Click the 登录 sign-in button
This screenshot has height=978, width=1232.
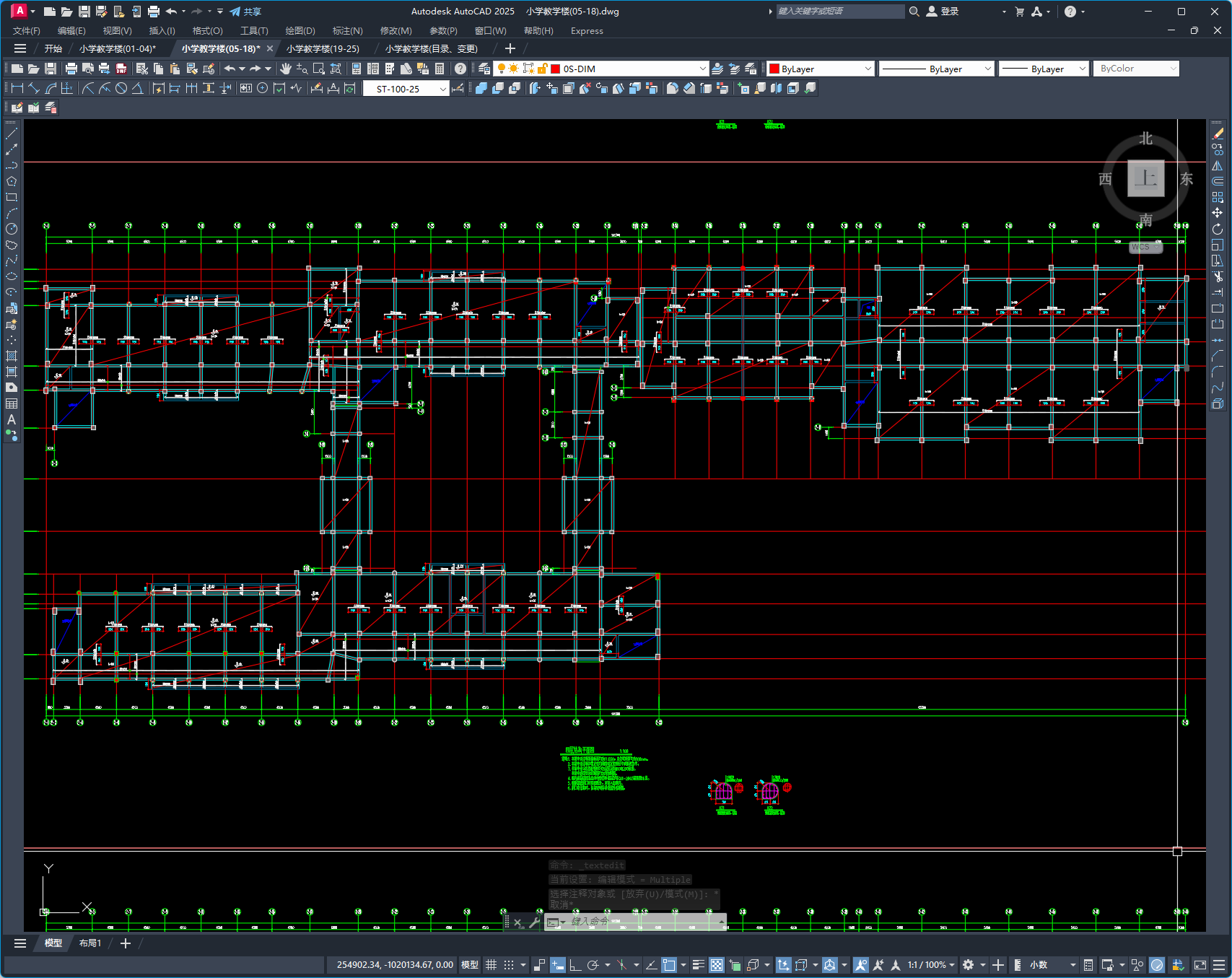(943, 12)
